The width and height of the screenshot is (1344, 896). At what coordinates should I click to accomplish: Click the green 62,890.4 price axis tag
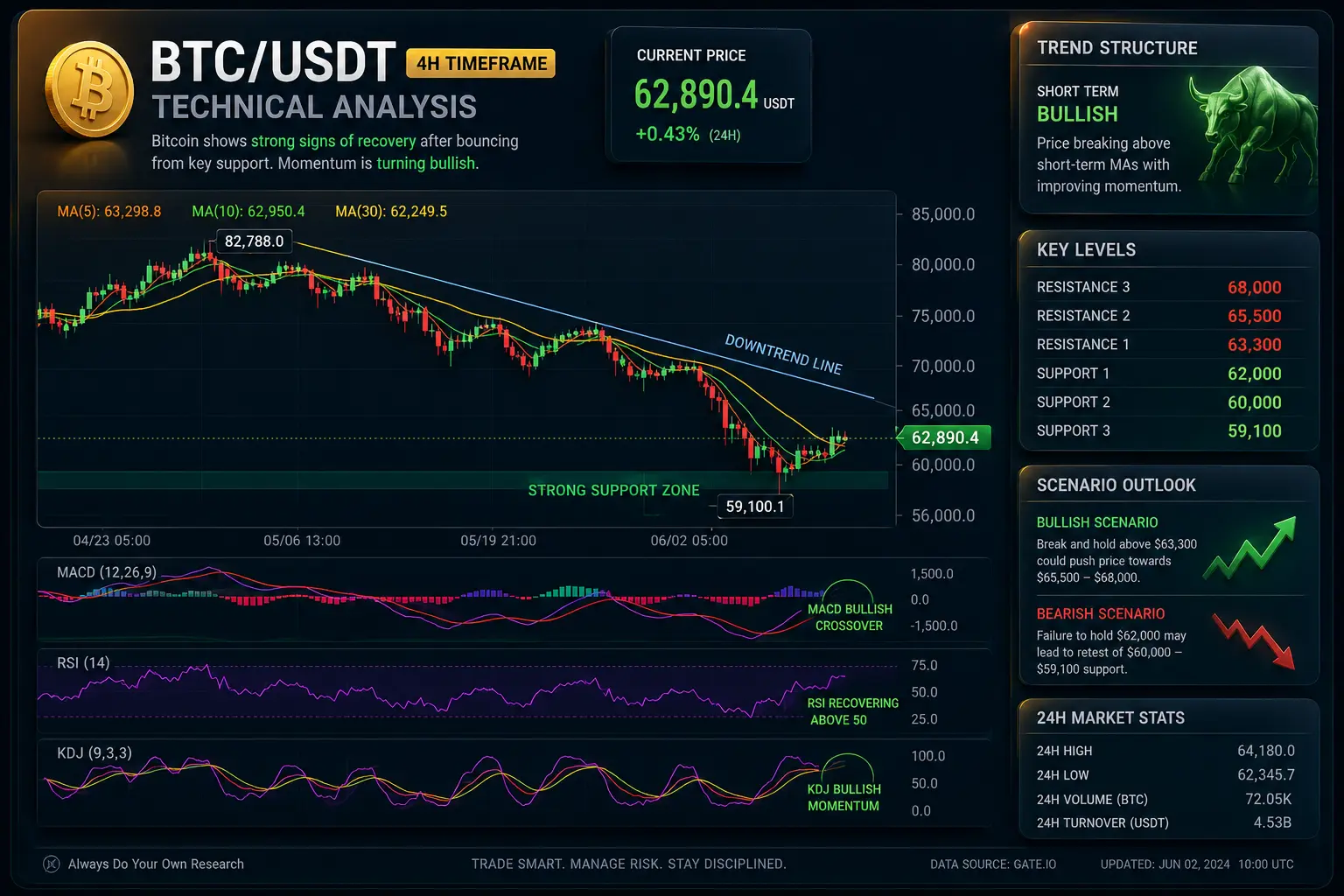click(x=945, y=437)
